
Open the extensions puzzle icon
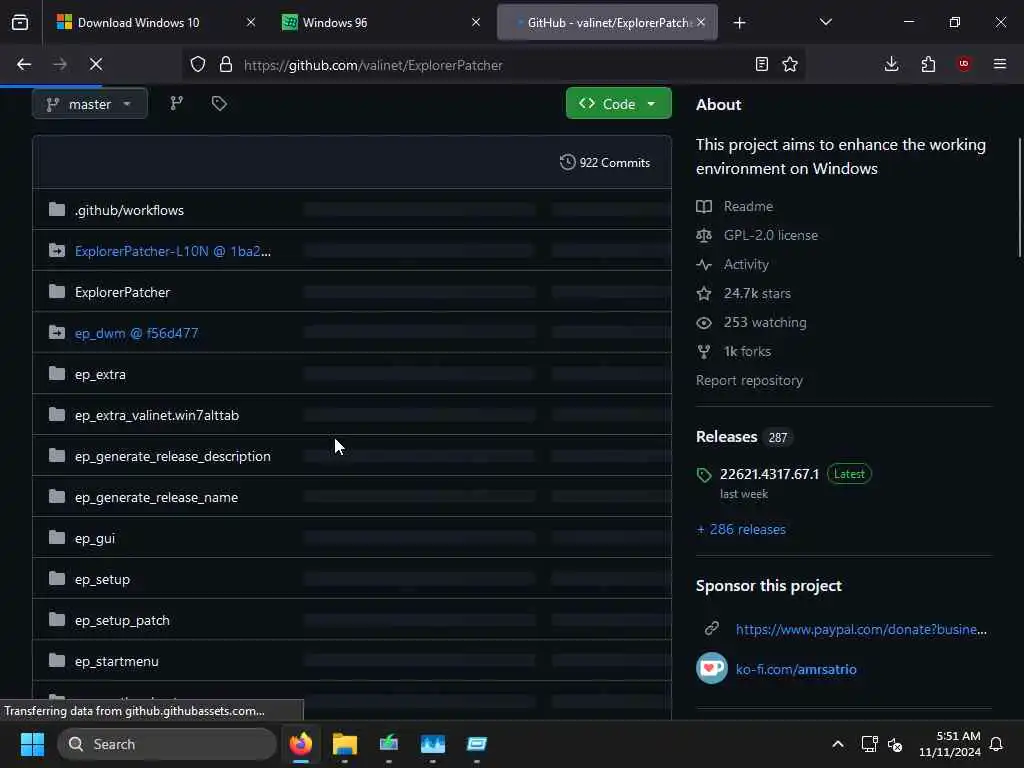click(928, 64)
